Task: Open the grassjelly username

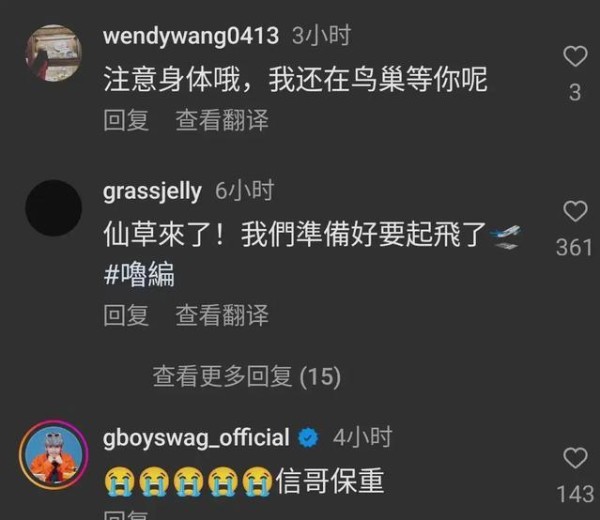Action: pos(152,191)
